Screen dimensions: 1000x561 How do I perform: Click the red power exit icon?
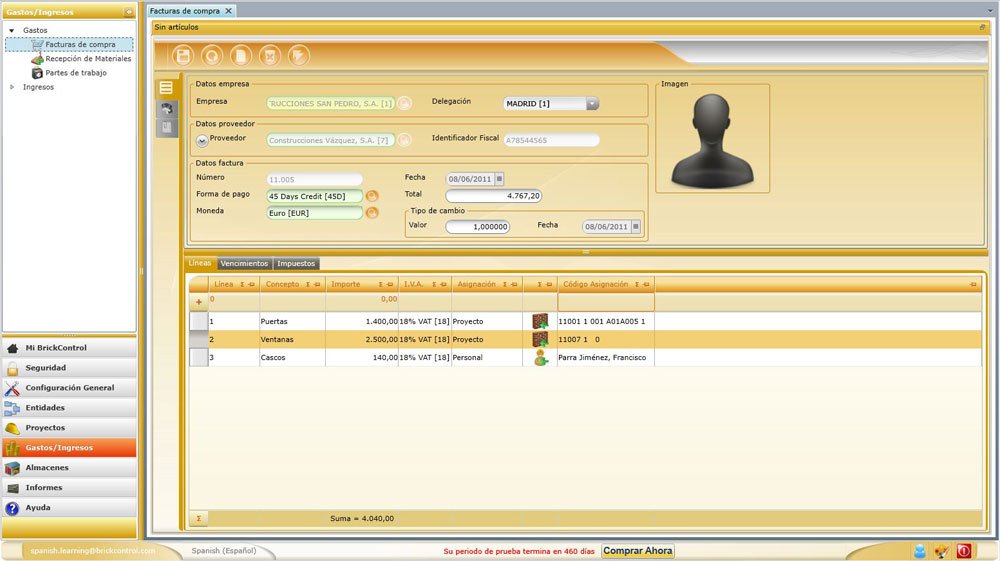tap(964, 551)
